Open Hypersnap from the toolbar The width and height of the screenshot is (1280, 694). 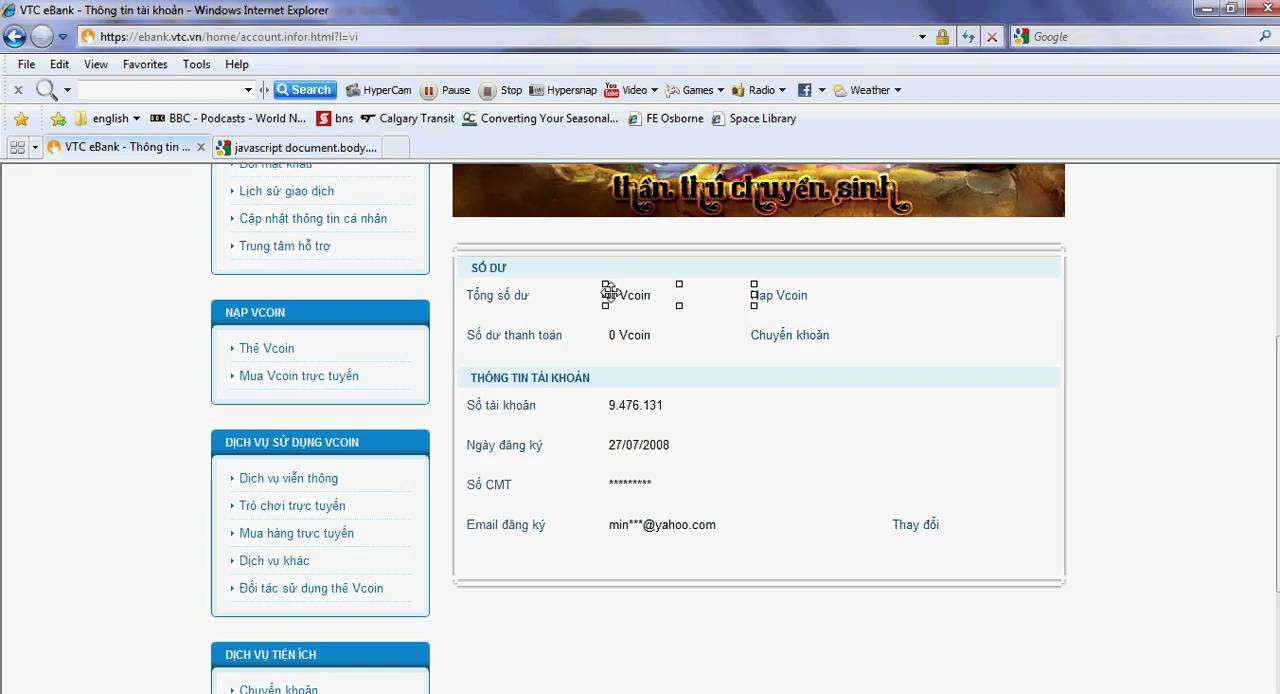coord(564,90)
